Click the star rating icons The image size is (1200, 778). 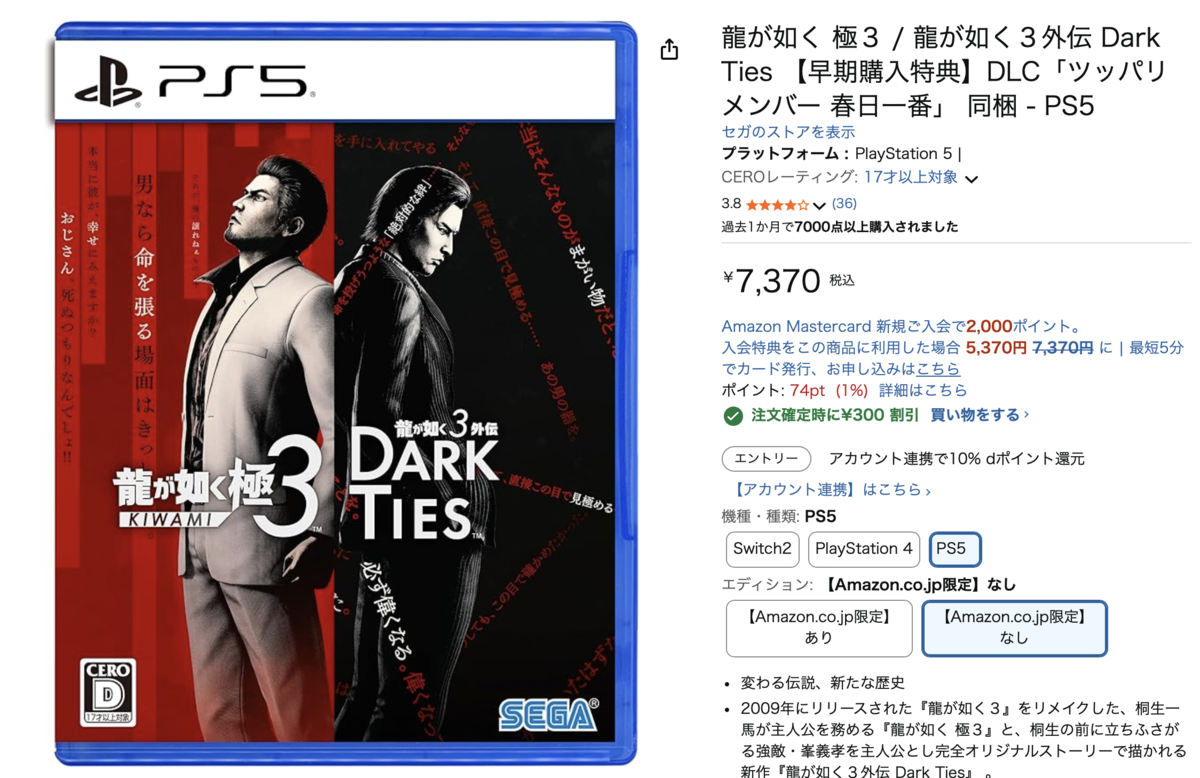[777, 204]
